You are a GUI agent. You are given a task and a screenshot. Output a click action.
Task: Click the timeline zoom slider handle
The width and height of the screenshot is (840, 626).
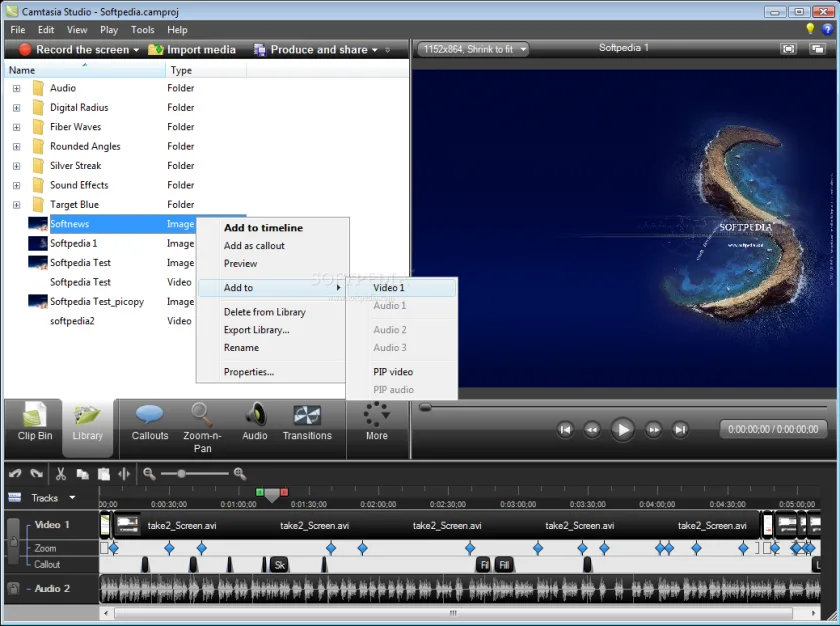click(182, 474)
